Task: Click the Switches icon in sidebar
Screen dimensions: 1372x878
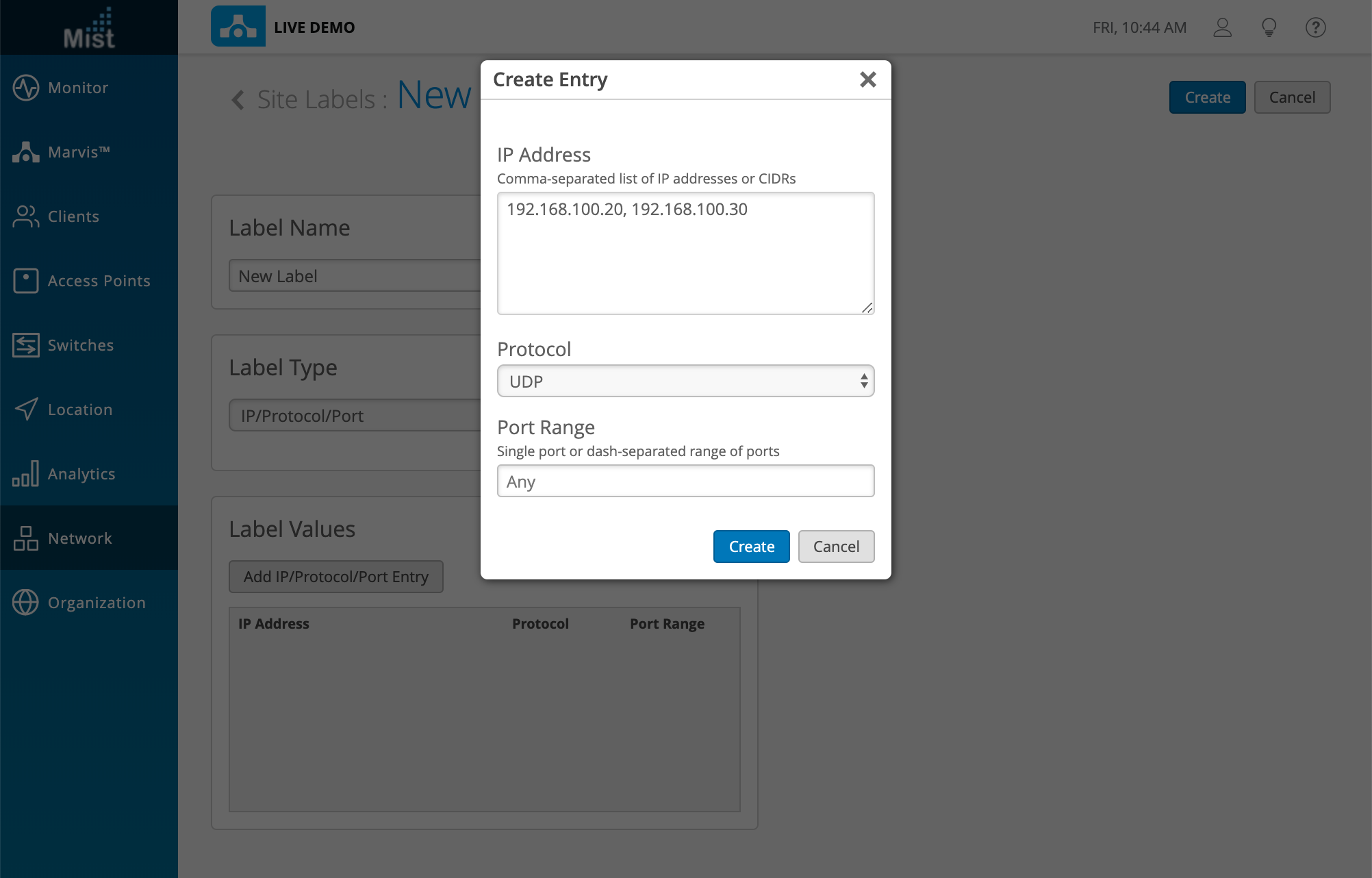Action: (25, 345)
